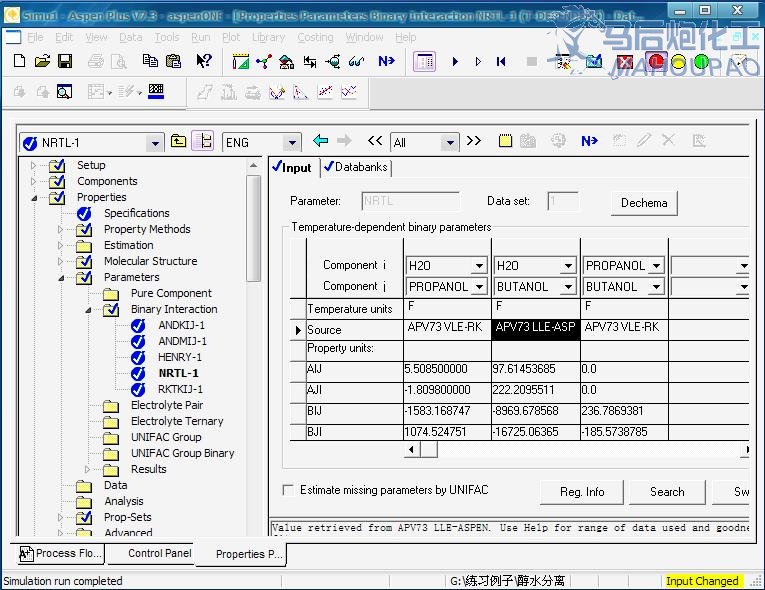Click the previous form << button
The height and width of the screenshot is (590, 765).
[375, 141]
